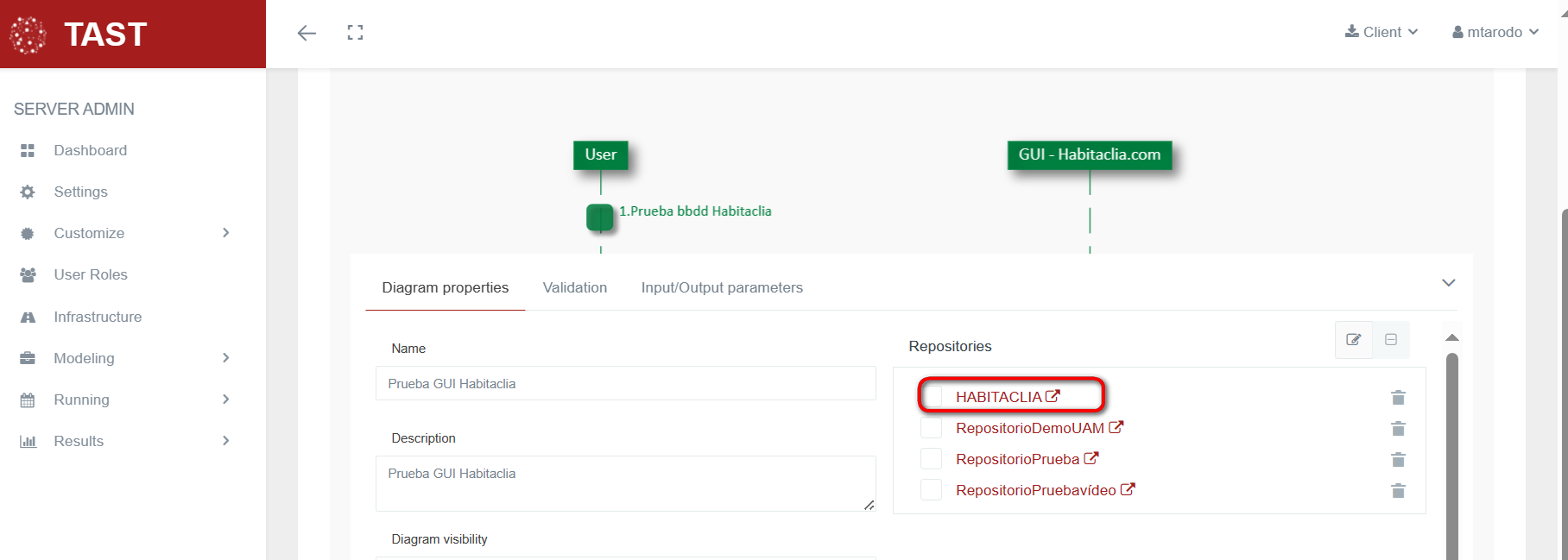This screenshot has width=1568, height=560.
Task: Click the collapse repositories minus icon
Action: (1391, 339)
